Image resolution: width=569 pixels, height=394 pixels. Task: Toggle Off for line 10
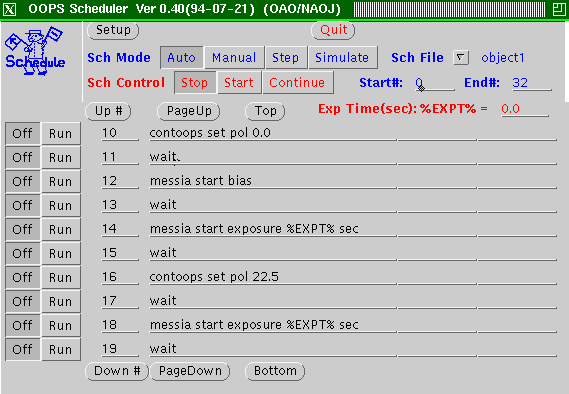click(x=22, y=134)
